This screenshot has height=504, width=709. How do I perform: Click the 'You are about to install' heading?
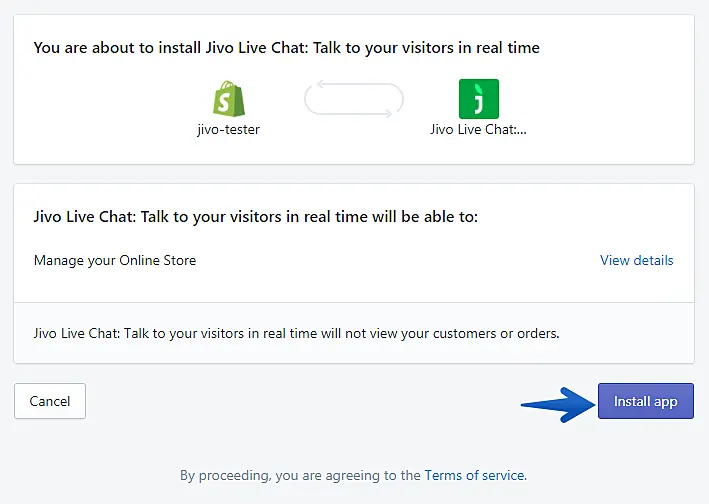pos(287,48)
